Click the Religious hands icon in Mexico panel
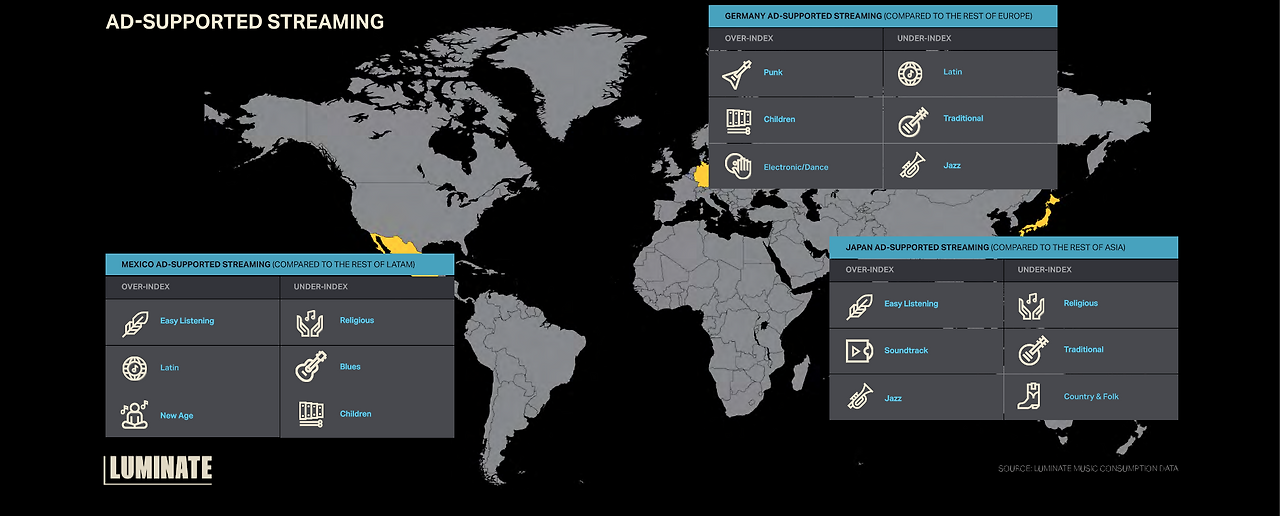Image resolution: width=1280 pixels, height=516 pixels. coord(309,321)
